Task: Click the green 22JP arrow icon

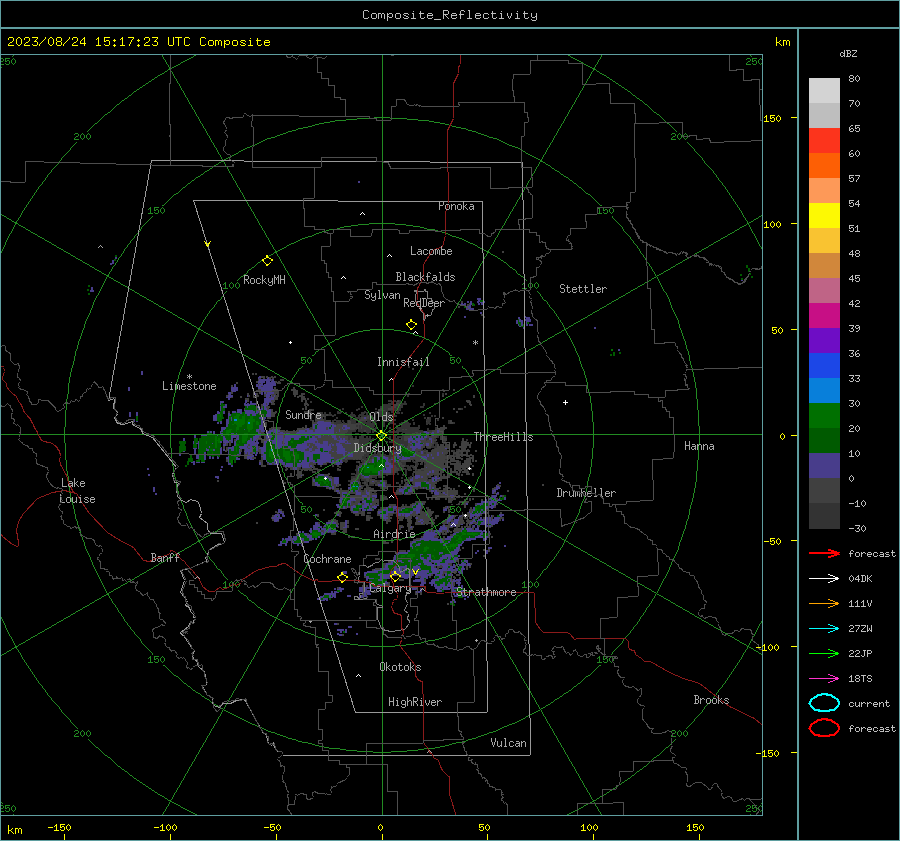Action: coord(824,653)
